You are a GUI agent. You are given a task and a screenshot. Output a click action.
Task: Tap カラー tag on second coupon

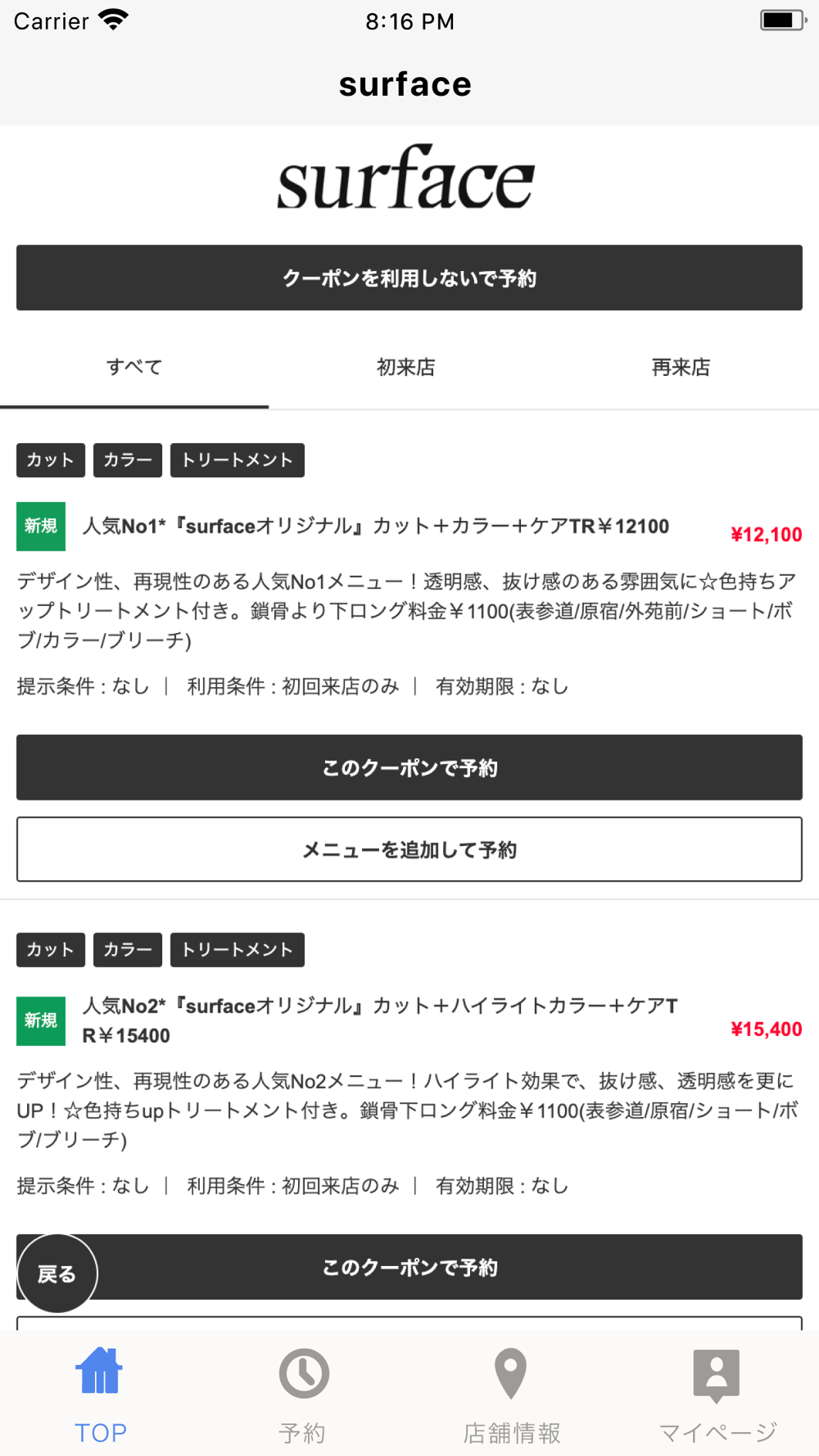pyautogui.click(x=128, y=950)
